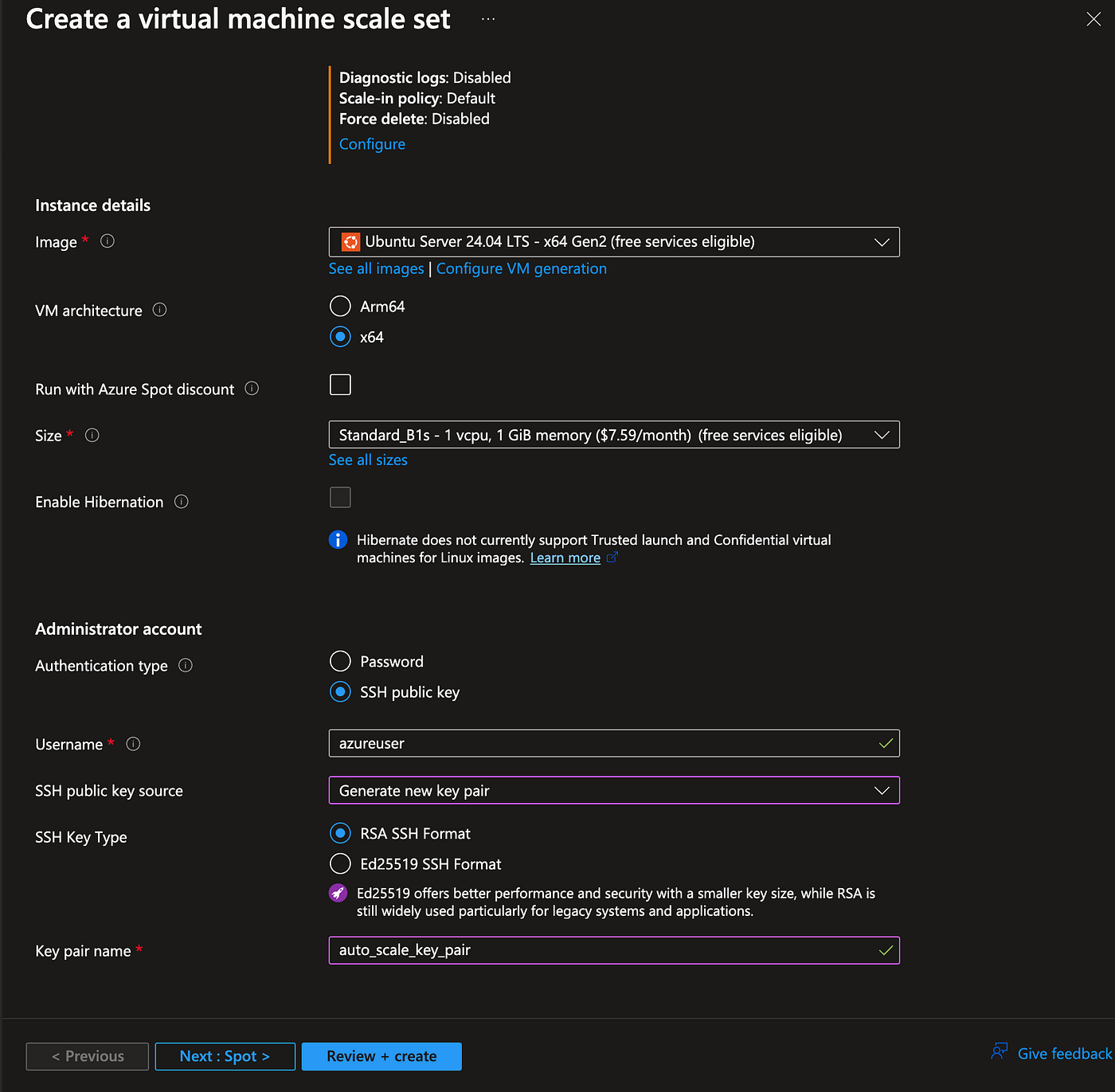Screen dimensions: 1115x1092
Task: Click Review + create button
Action: click(381, 1056)
